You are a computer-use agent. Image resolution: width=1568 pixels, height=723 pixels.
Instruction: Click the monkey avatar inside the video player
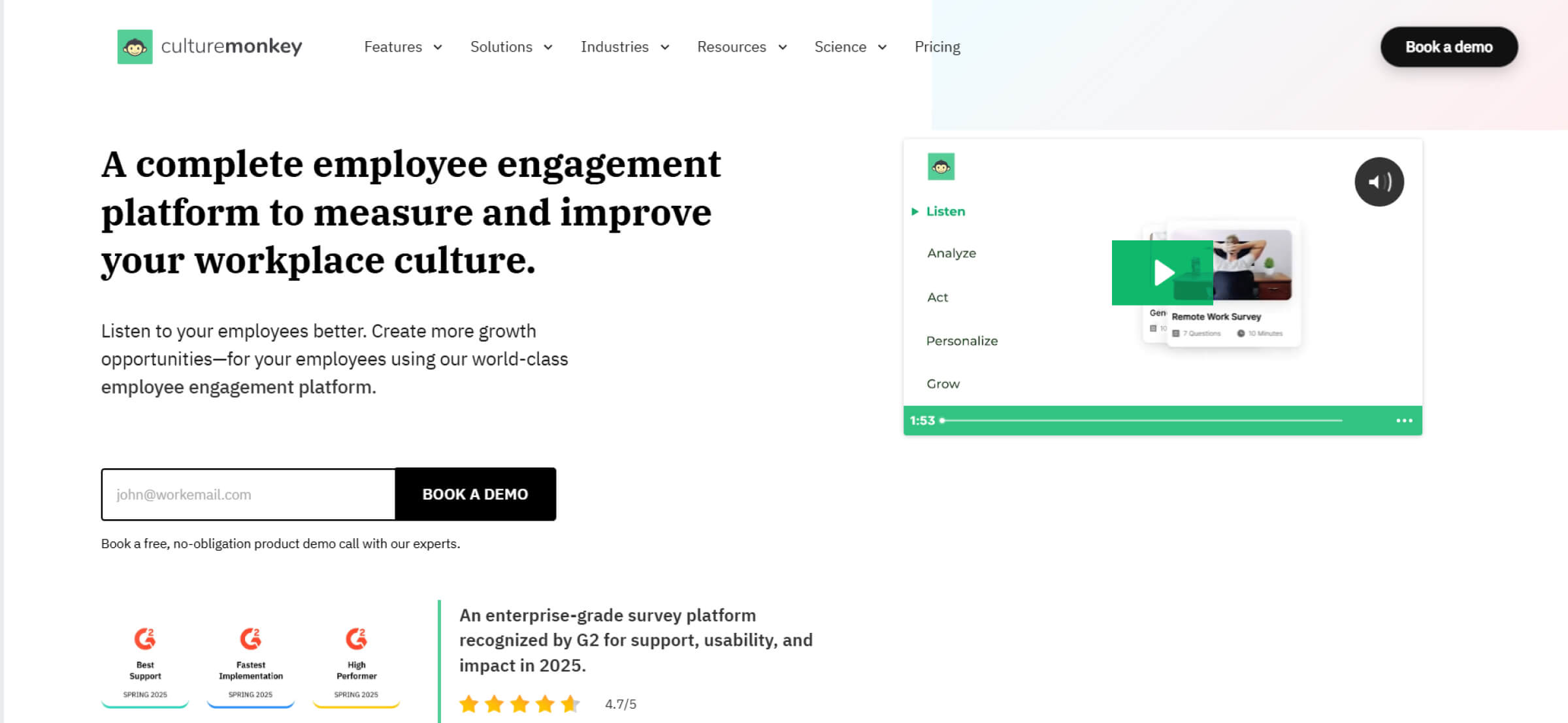[x=940, y=167]
